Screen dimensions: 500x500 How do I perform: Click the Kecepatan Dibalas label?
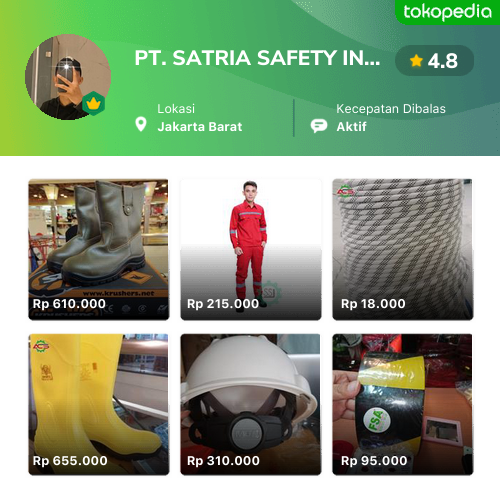click(391, 109)
